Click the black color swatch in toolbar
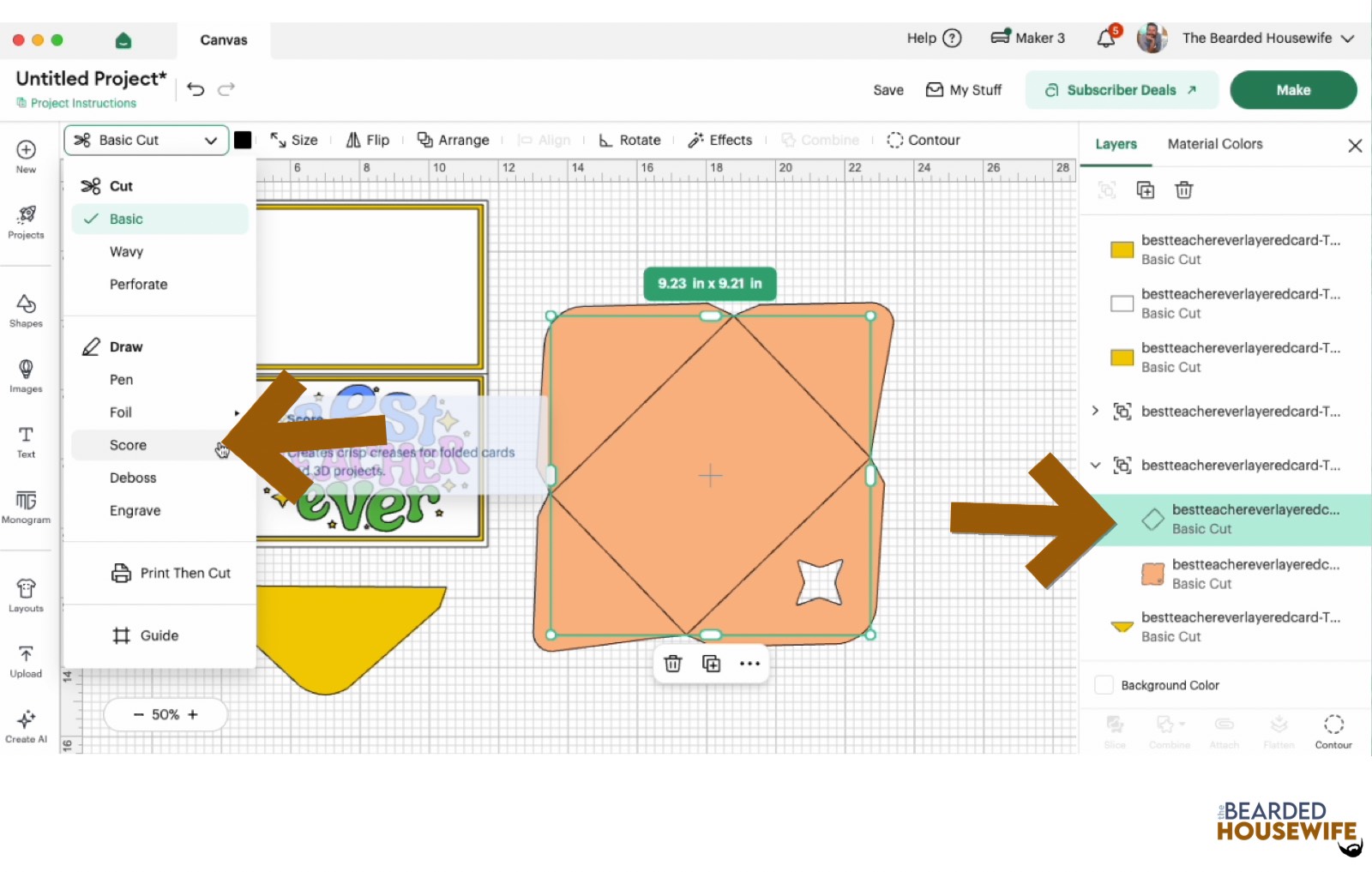 pos(243,141)
